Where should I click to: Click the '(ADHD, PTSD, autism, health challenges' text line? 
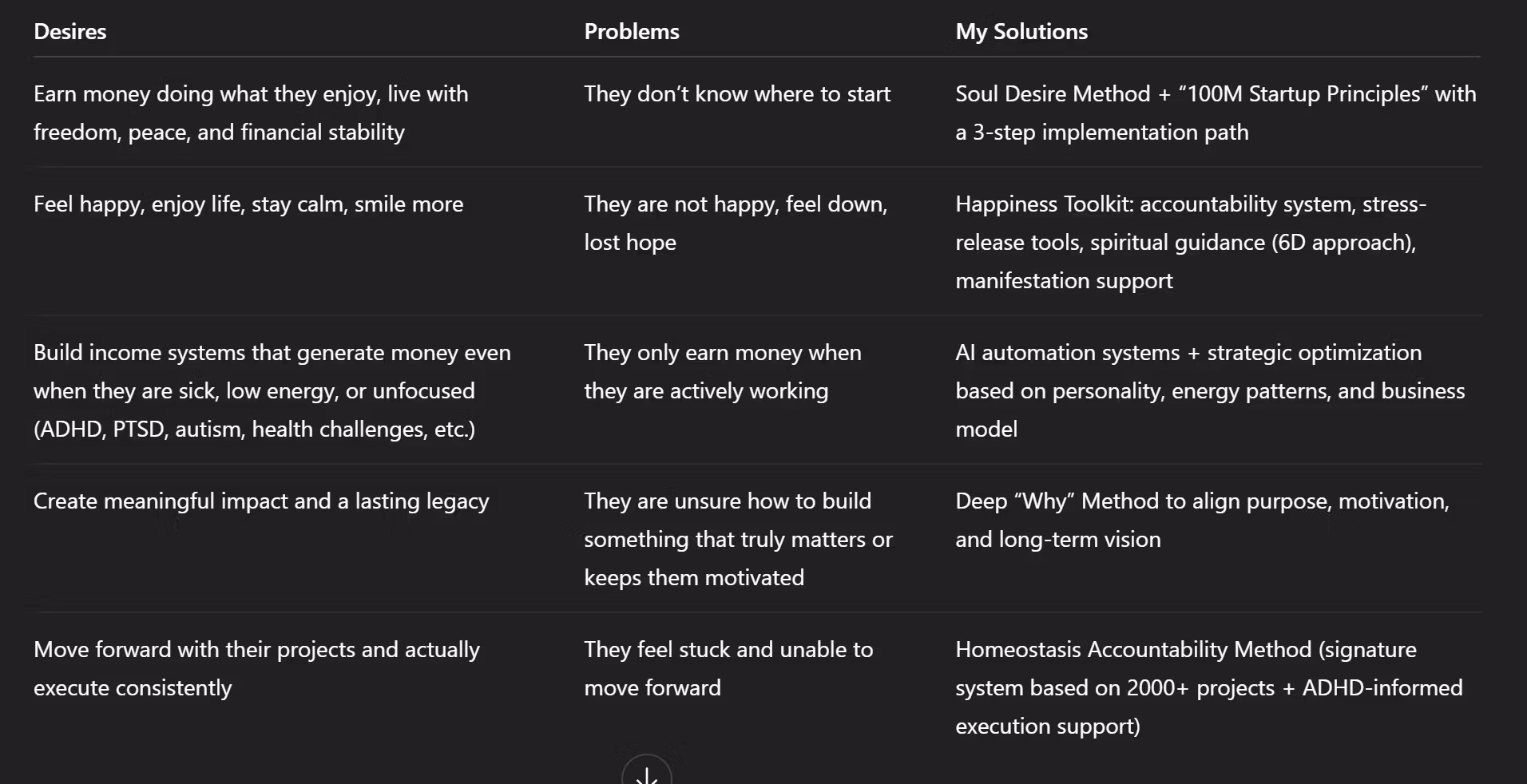coord(254,430)
